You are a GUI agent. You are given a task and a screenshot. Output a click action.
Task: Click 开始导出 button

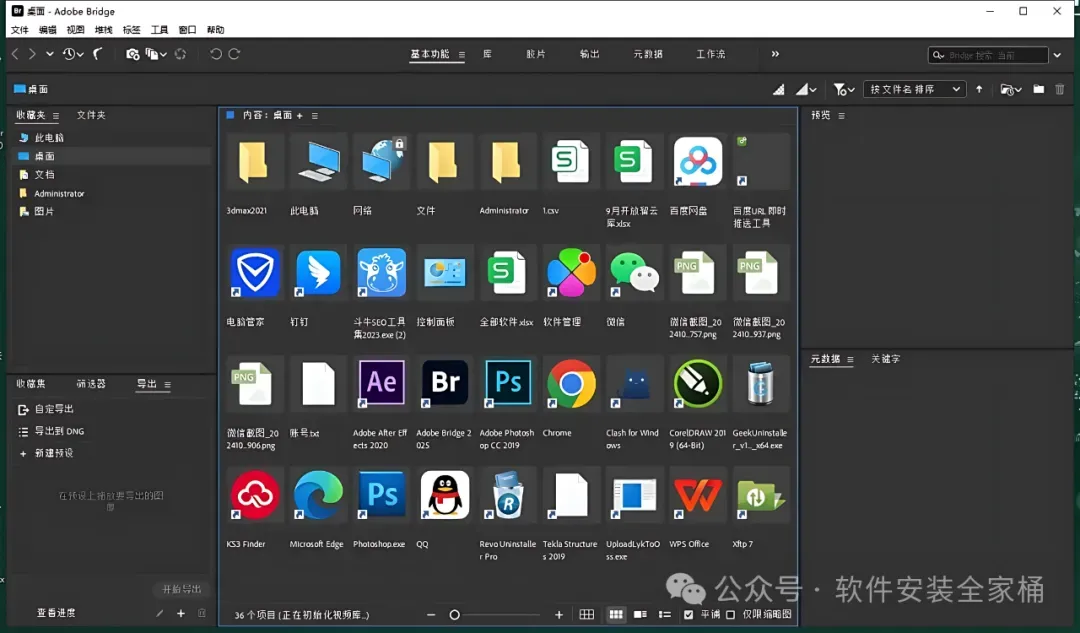pyautogui.click(x=181, y=589)
